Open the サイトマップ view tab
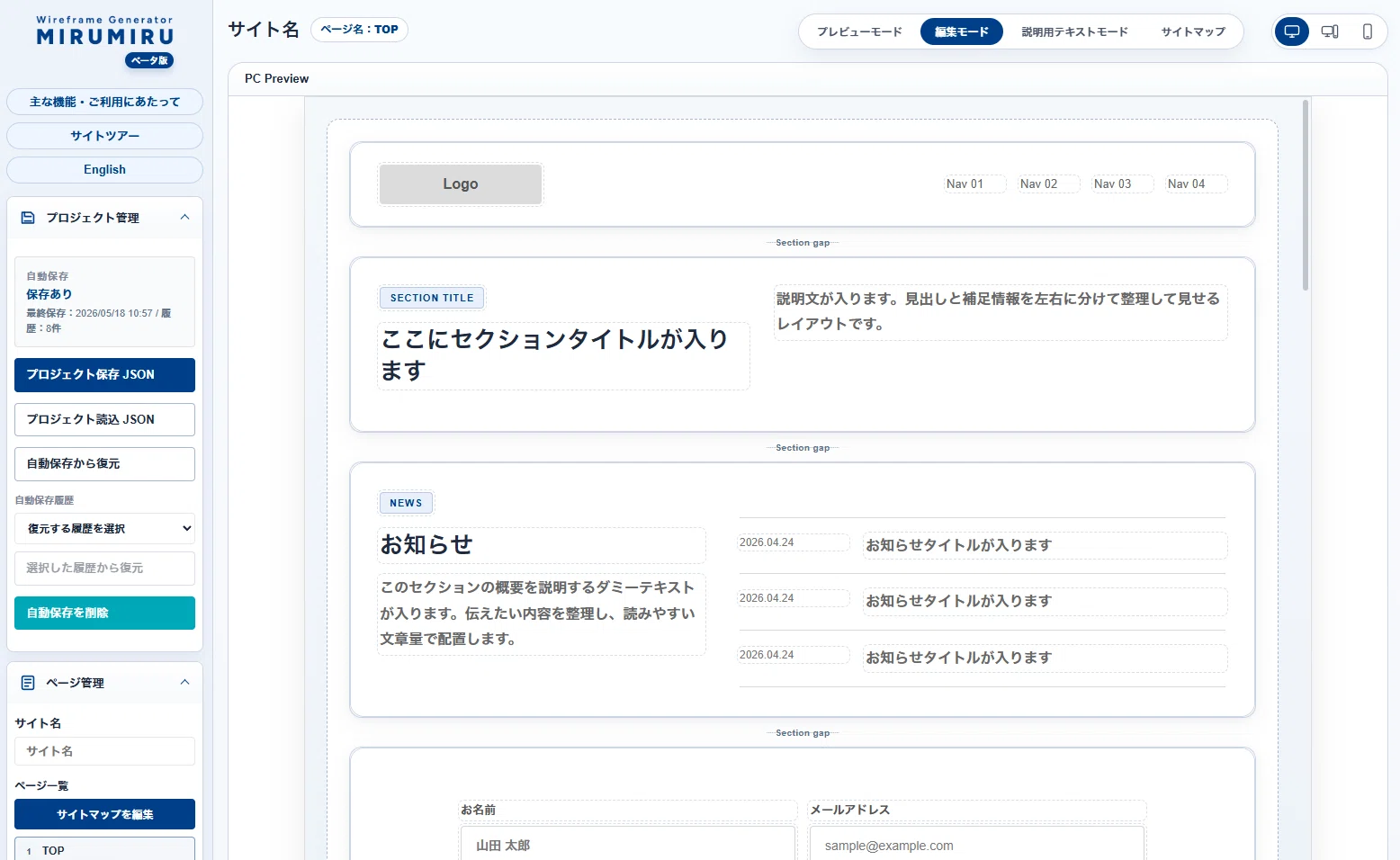The width and height of the screenshot is (1400, 860). (1193, 31)
